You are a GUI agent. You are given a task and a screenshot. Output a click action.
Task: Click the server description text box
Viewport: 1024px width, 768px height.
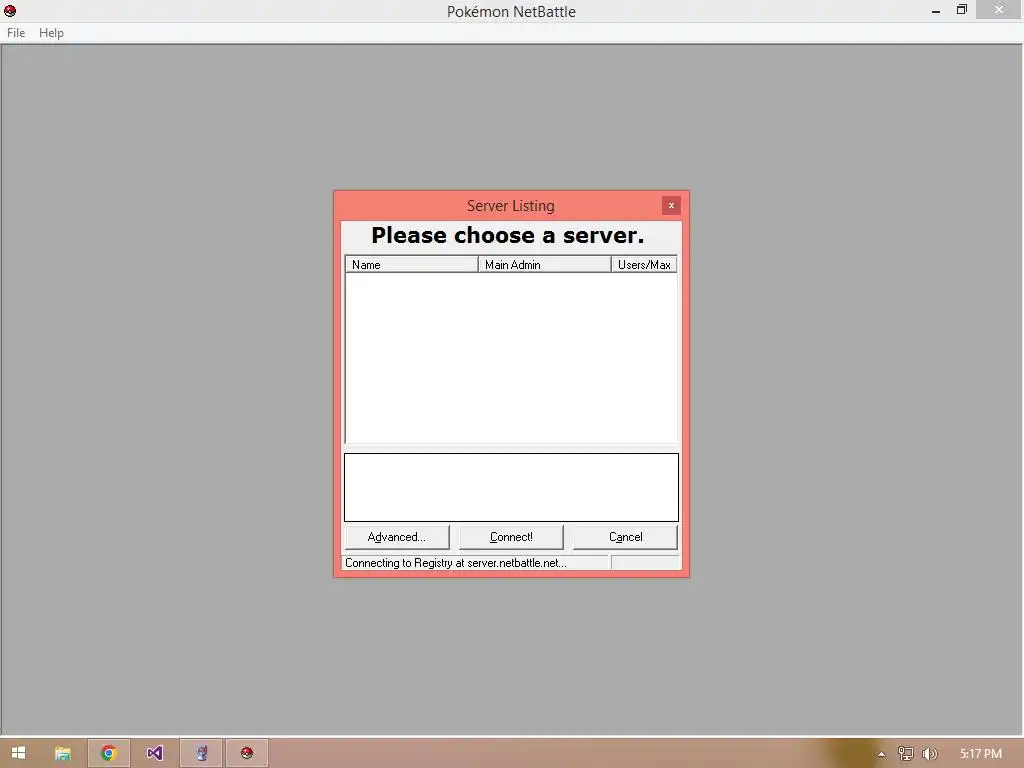click(511, 487)
